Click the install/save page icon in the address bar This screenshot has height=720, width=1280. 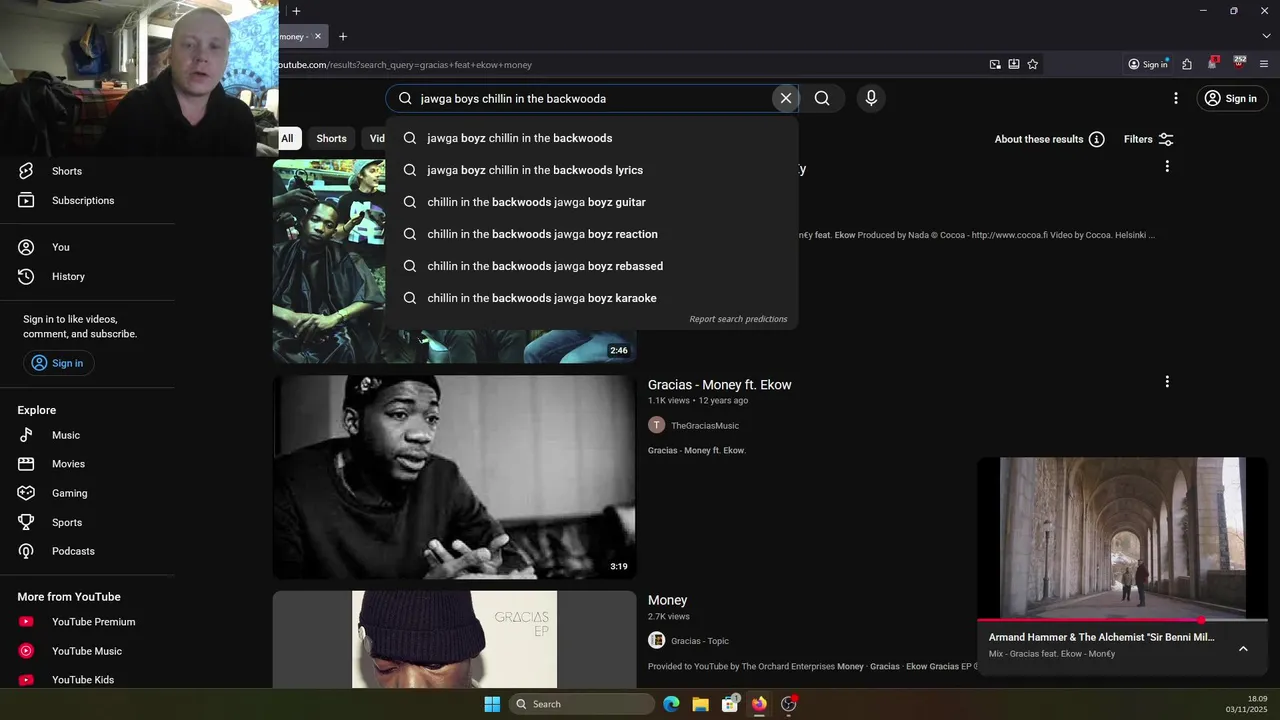[x=1014, y=64]
